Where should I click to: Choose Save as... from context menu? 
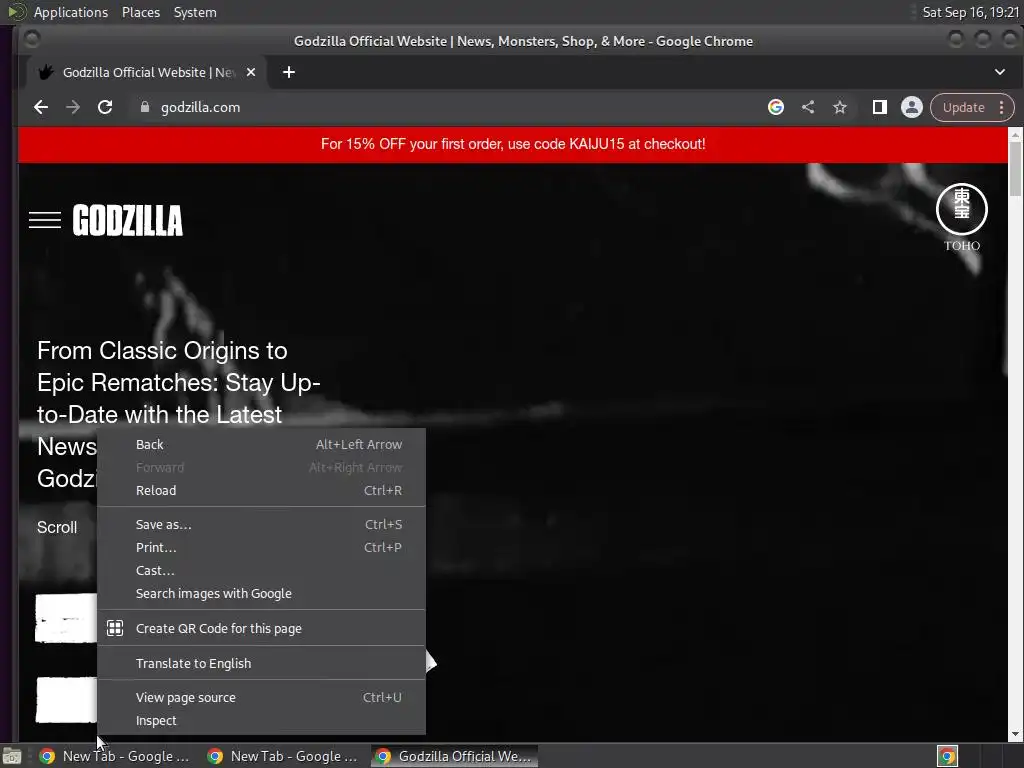click(x=261, y=524)
